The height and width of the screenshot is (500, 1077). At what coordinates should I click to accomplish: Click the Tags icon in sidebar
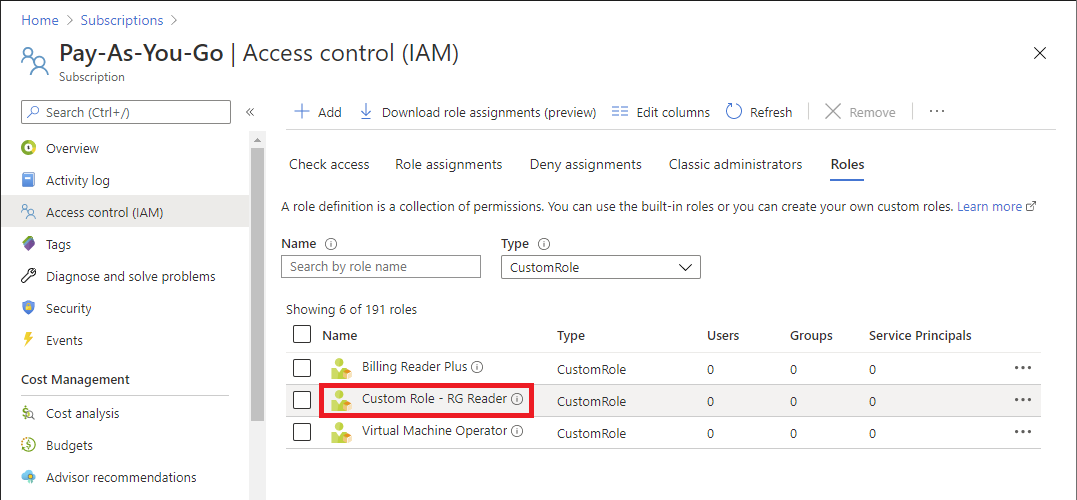(x=29, y=244)
